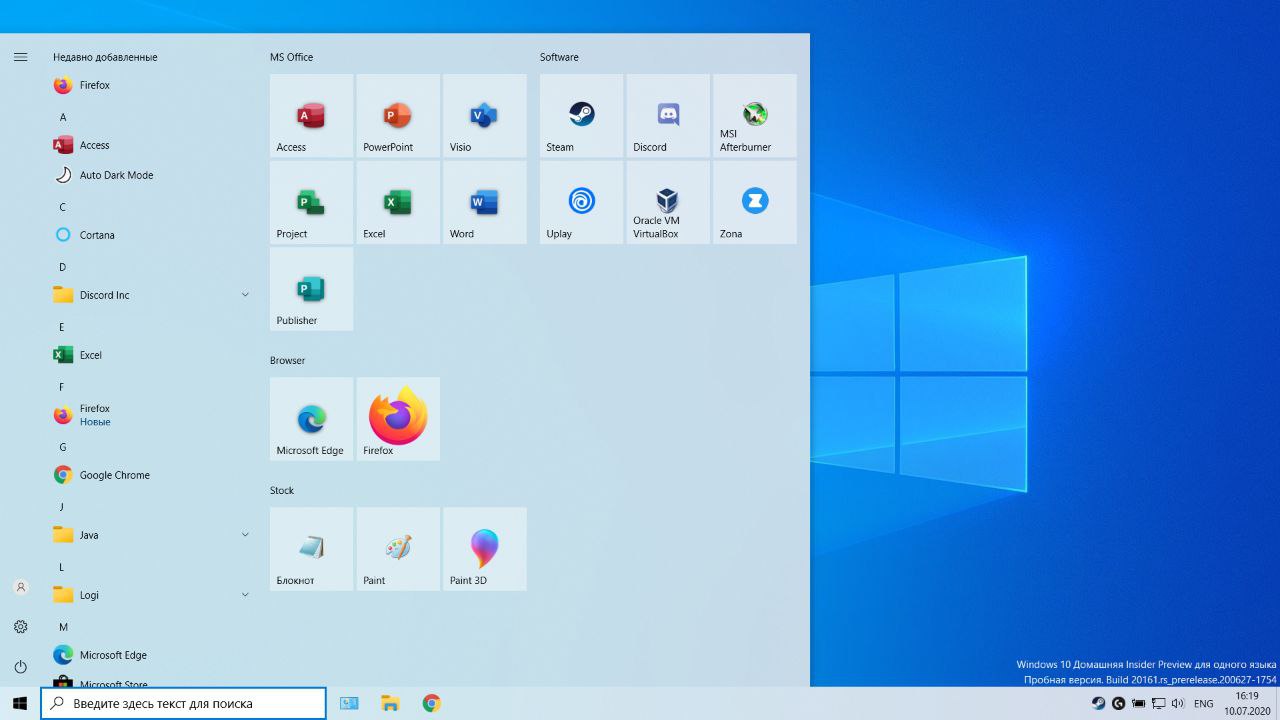Click the letter J header in app list
This screenshot has height=720, width=1280.
coord(62,507)
